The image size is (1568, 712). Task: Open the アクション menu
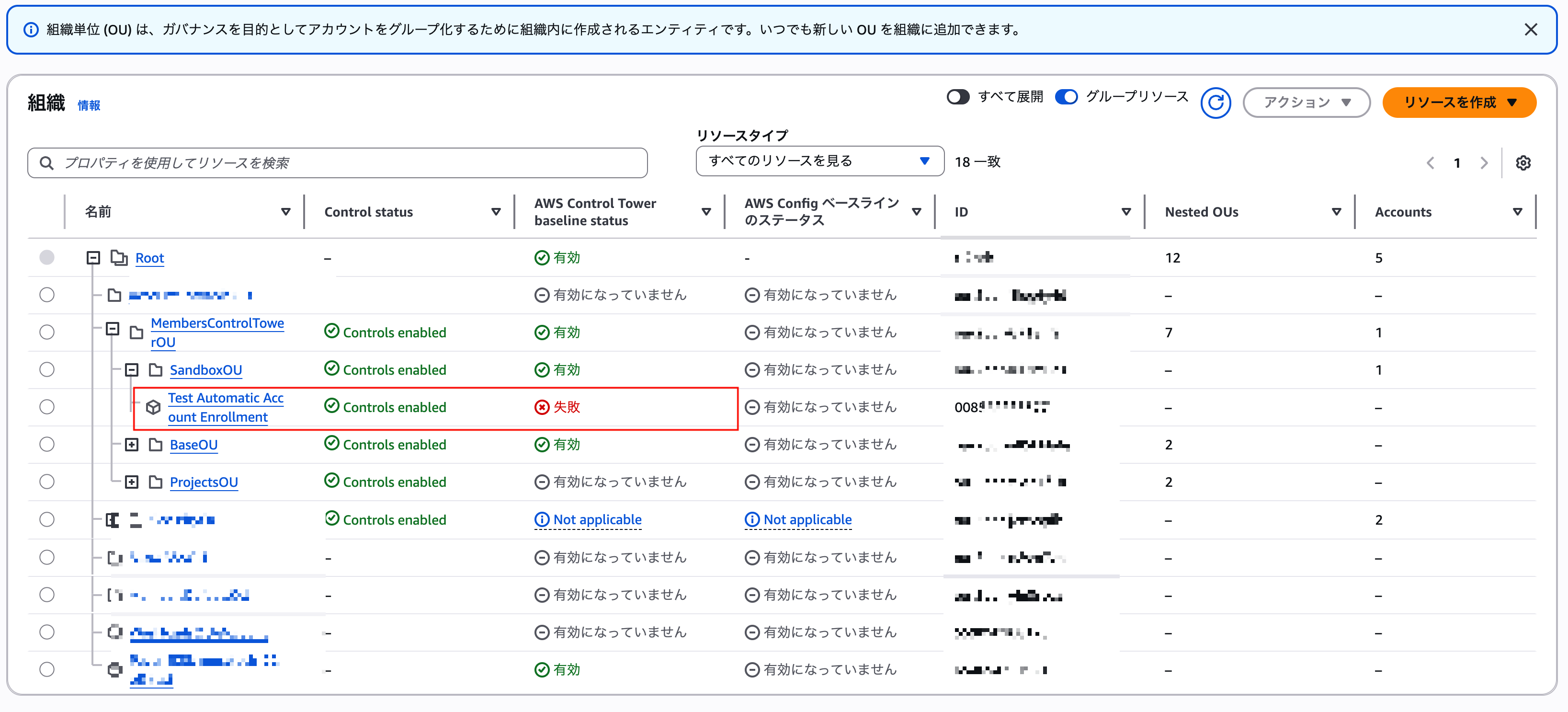(x=1306, y=103)
